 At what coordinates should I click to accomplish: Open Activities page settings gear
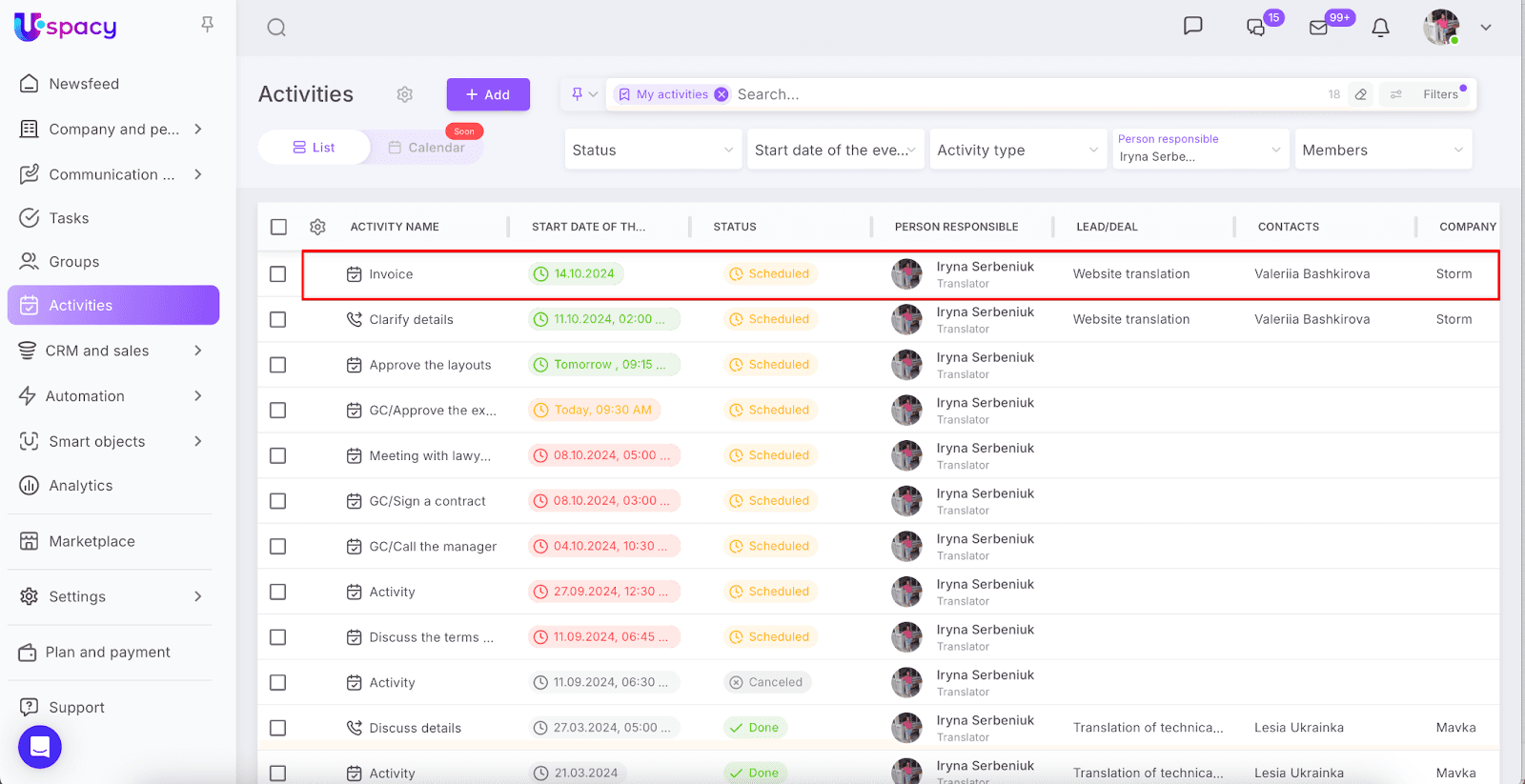pyautogui.click(x=405, y=94)
